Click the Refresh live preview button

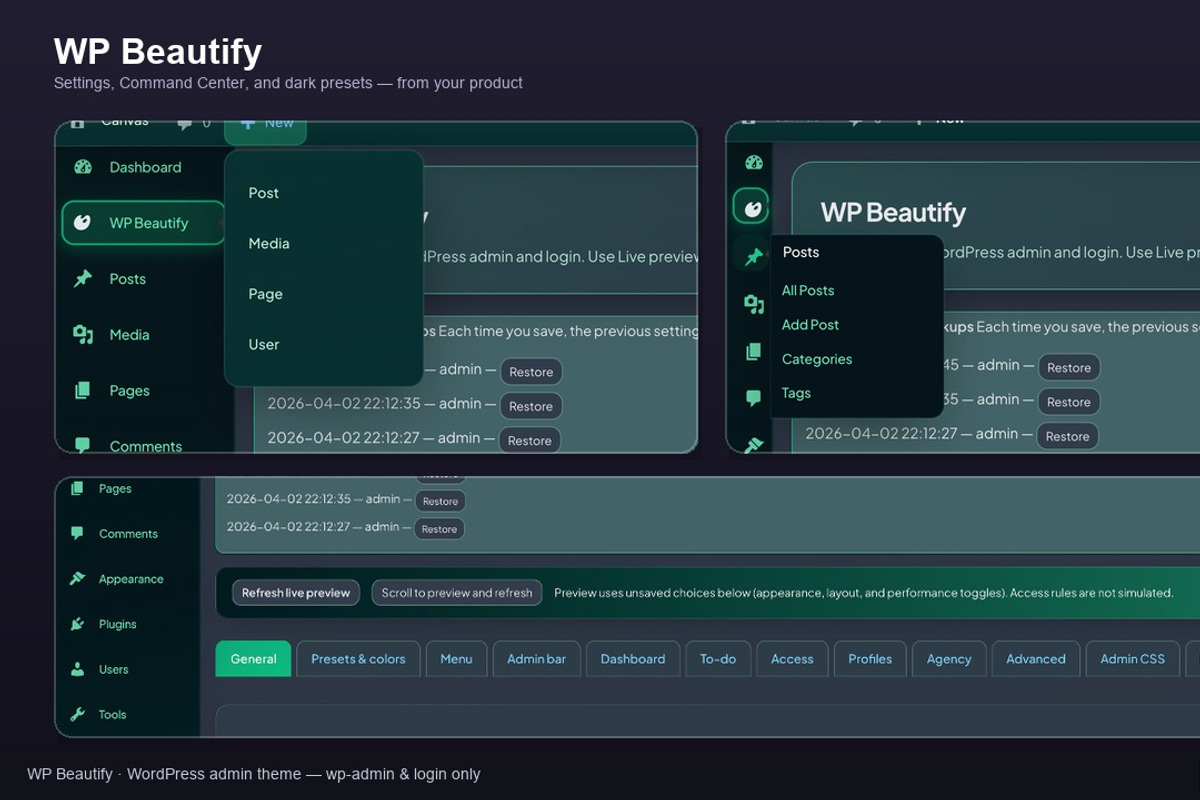(296, 593)
